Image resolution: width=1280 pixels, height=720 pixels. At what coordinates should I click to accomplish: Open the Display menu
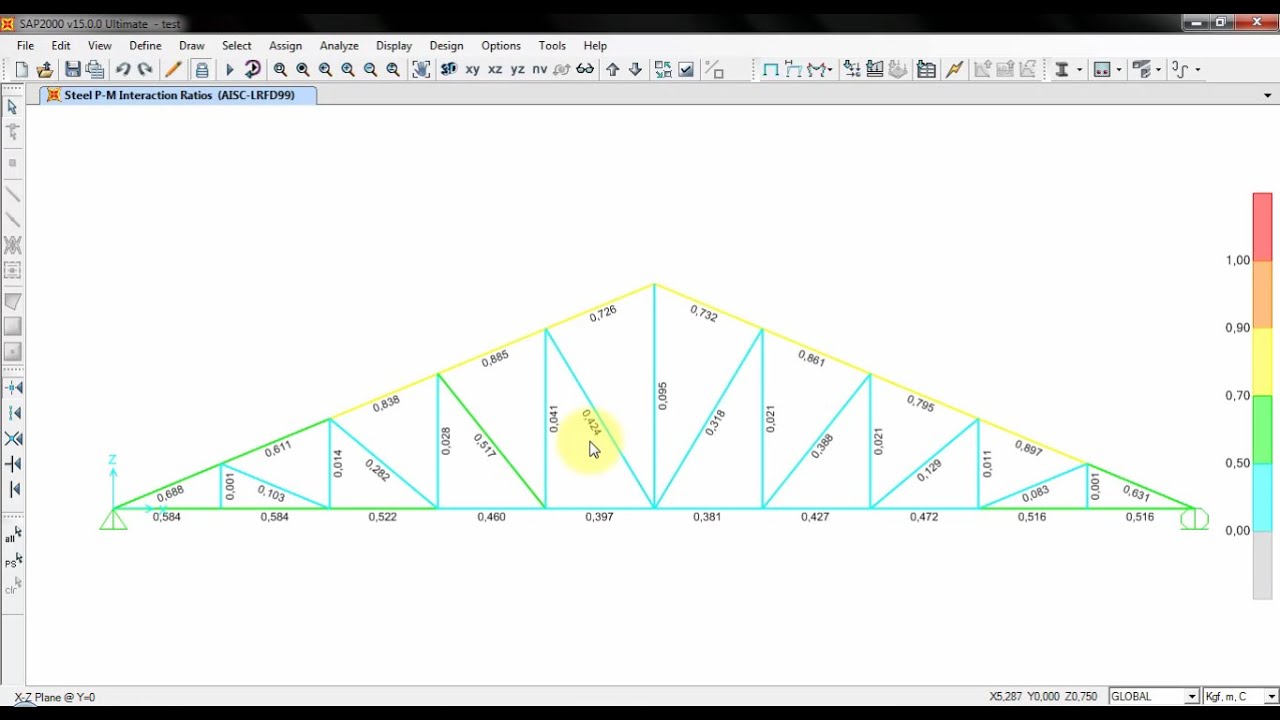394,45
